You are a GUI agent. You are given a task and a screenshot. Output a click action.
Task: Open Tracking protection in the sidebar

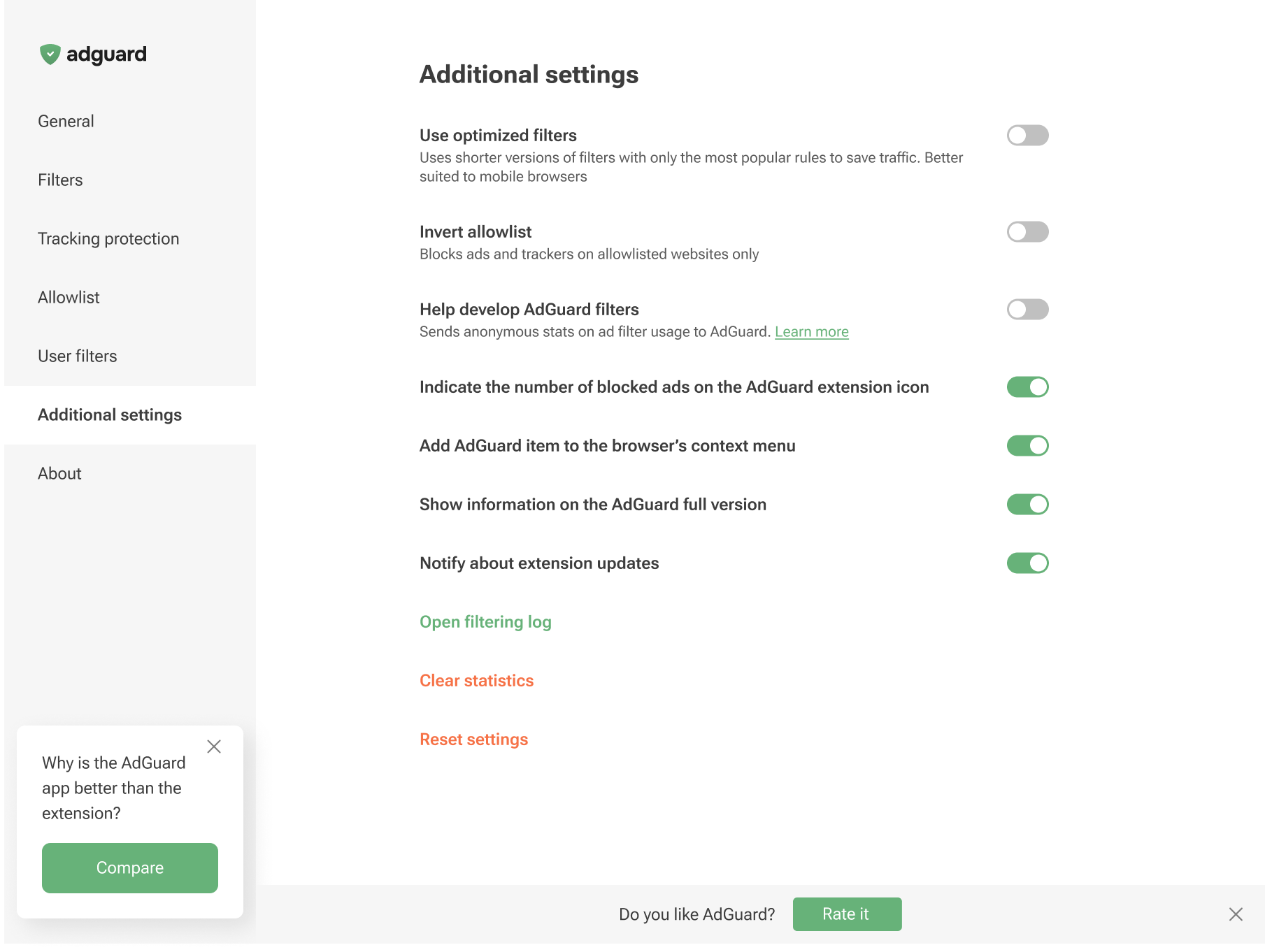[x=130, y=239]
